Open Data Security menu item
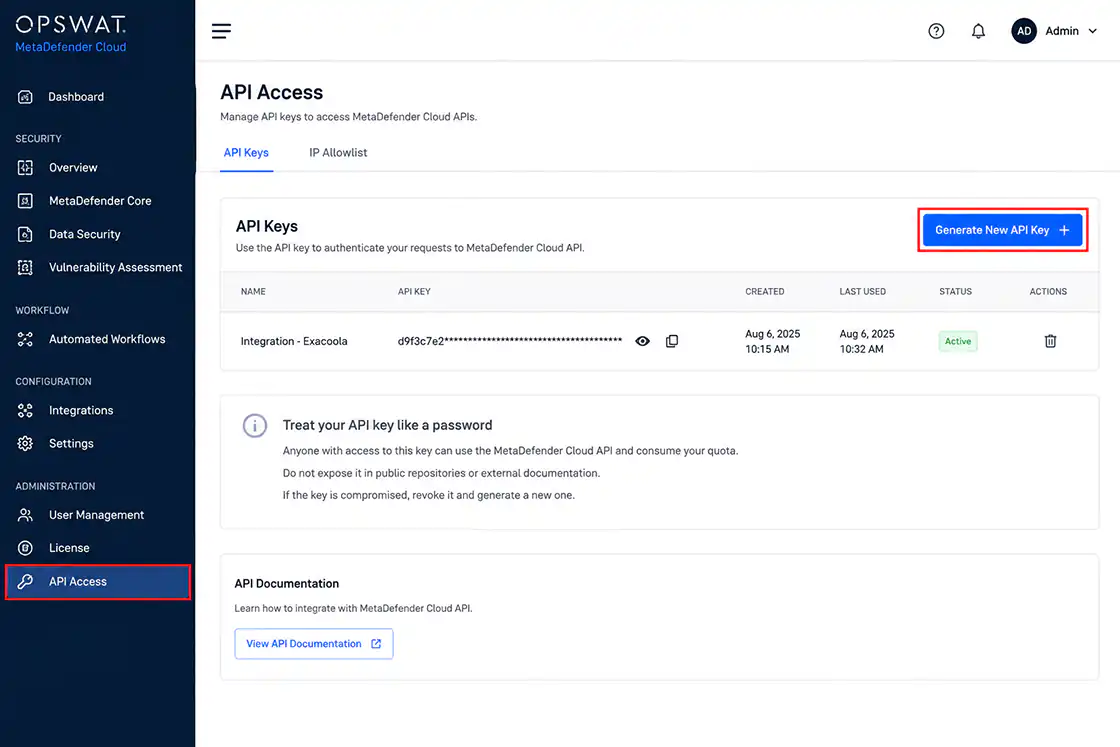1120x747 pixels. coord(84,234)
